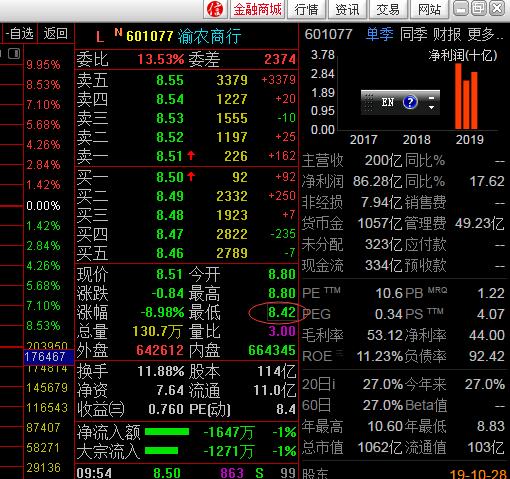Click the 卖五 price 8.55
Screen dimensions: 510x479
pos(170,80)
